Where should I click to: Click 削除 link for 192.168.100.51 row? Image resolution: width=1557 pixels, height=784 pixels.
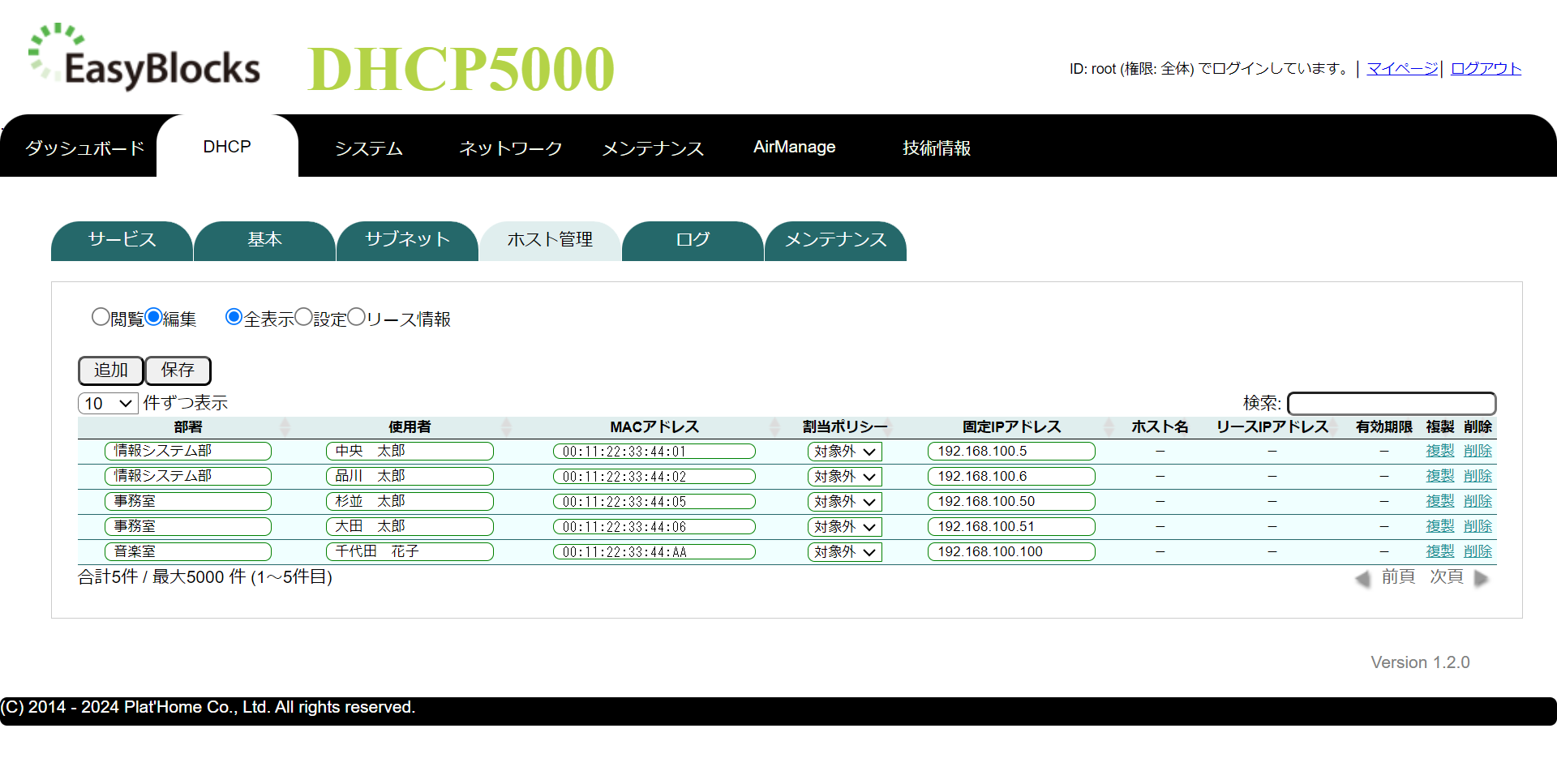[1478, 526]
